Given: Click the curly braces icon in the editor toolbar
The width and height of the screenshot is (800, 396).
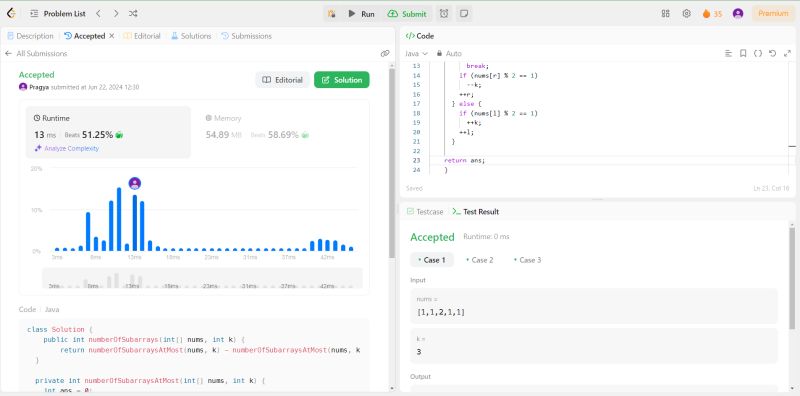Looking at the screenshot, I should point(758,54).
